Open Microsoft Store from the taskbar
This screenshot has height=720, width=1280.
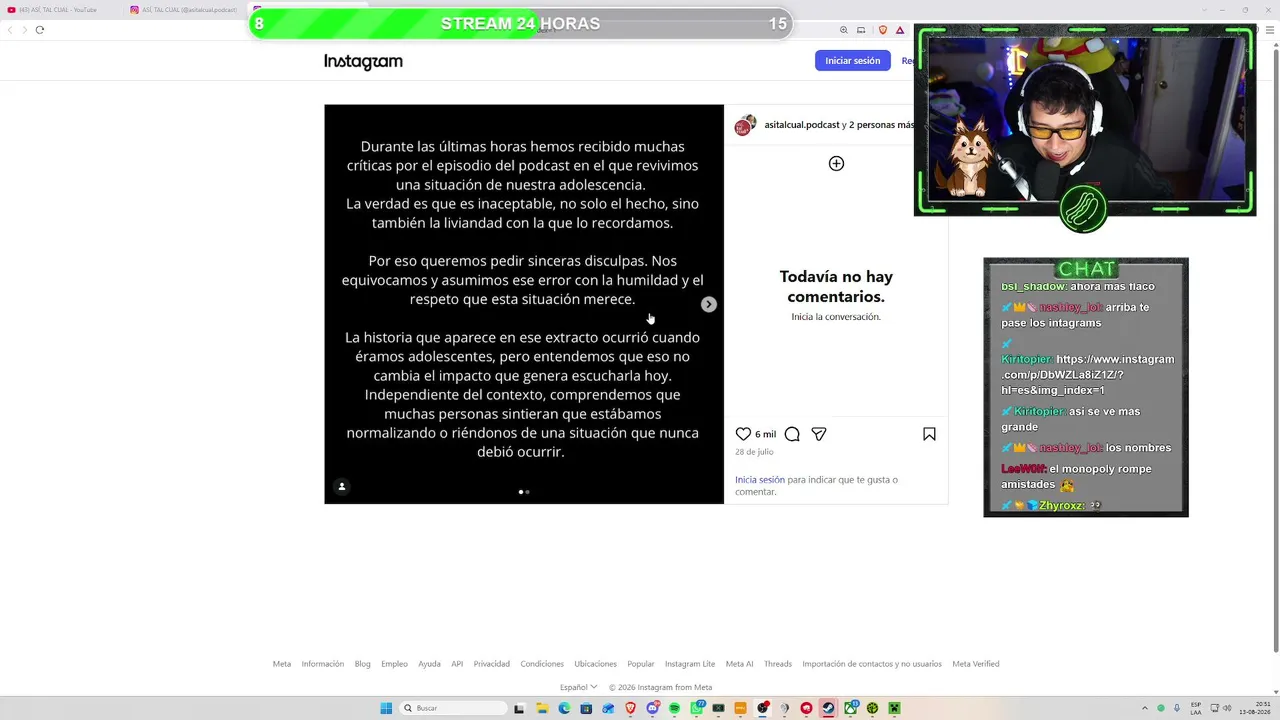pos(586,708)
